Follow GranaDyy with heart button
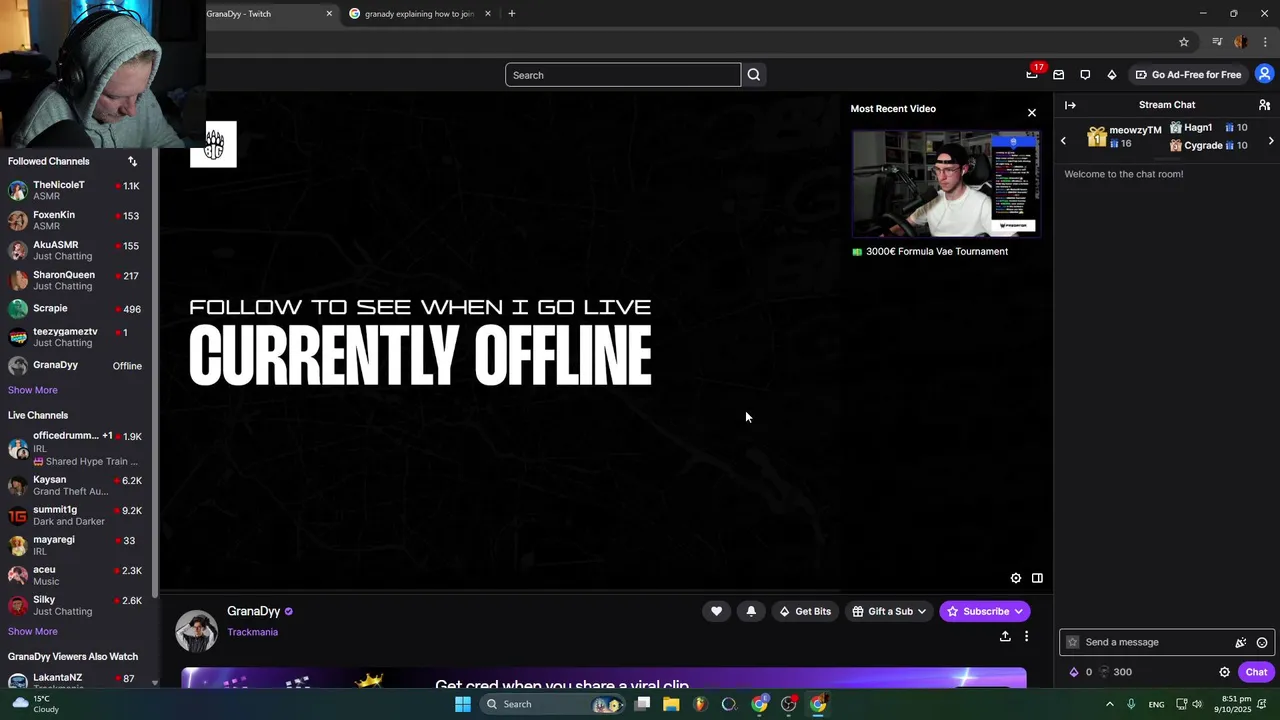Screen dimensions: 1280x720 [716, 611]
